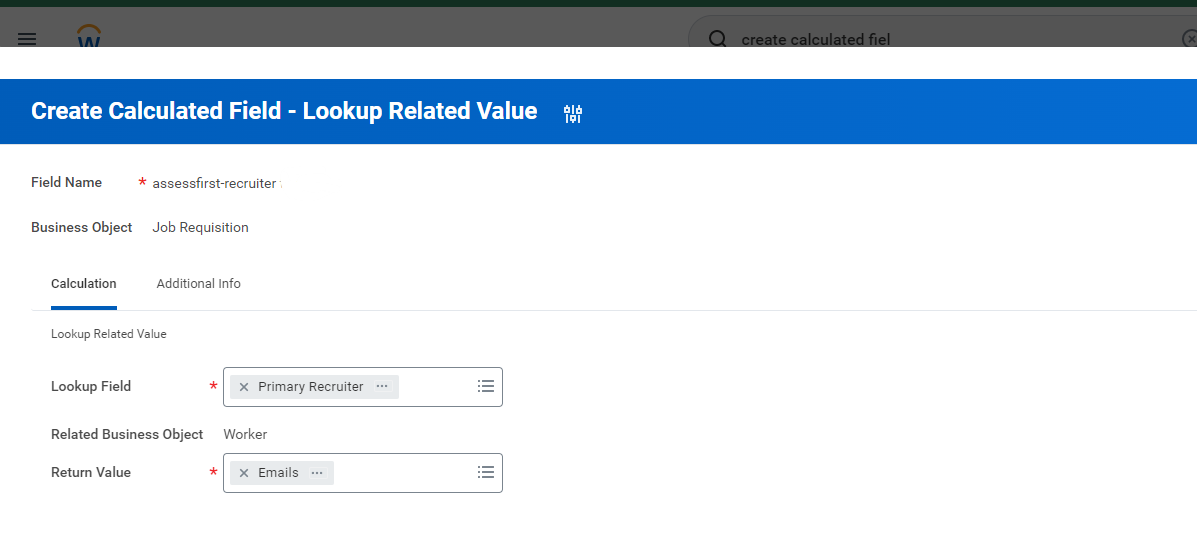Select the Primary Recruiter chip
1197x547 pixels.
click(310, 387)
